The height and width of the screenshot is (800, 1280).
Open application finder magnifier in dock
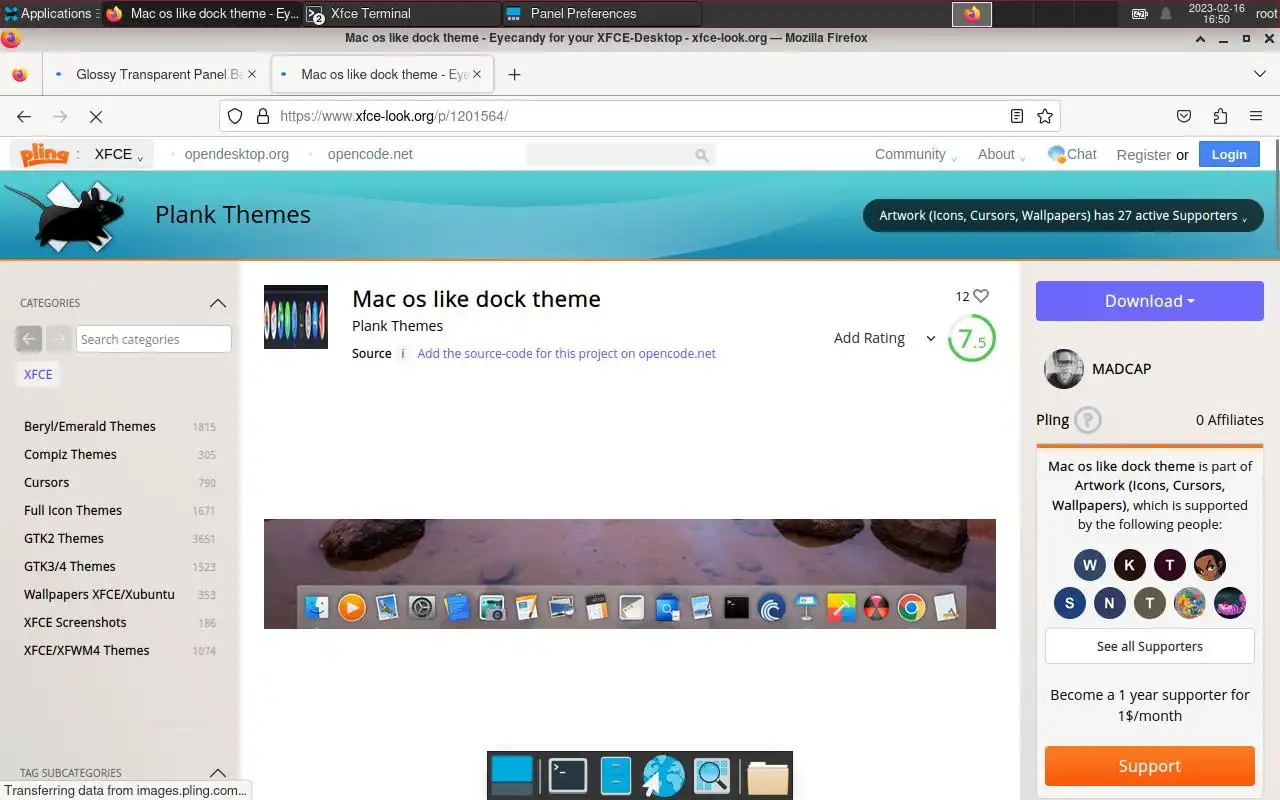click(x=712, y=775)
